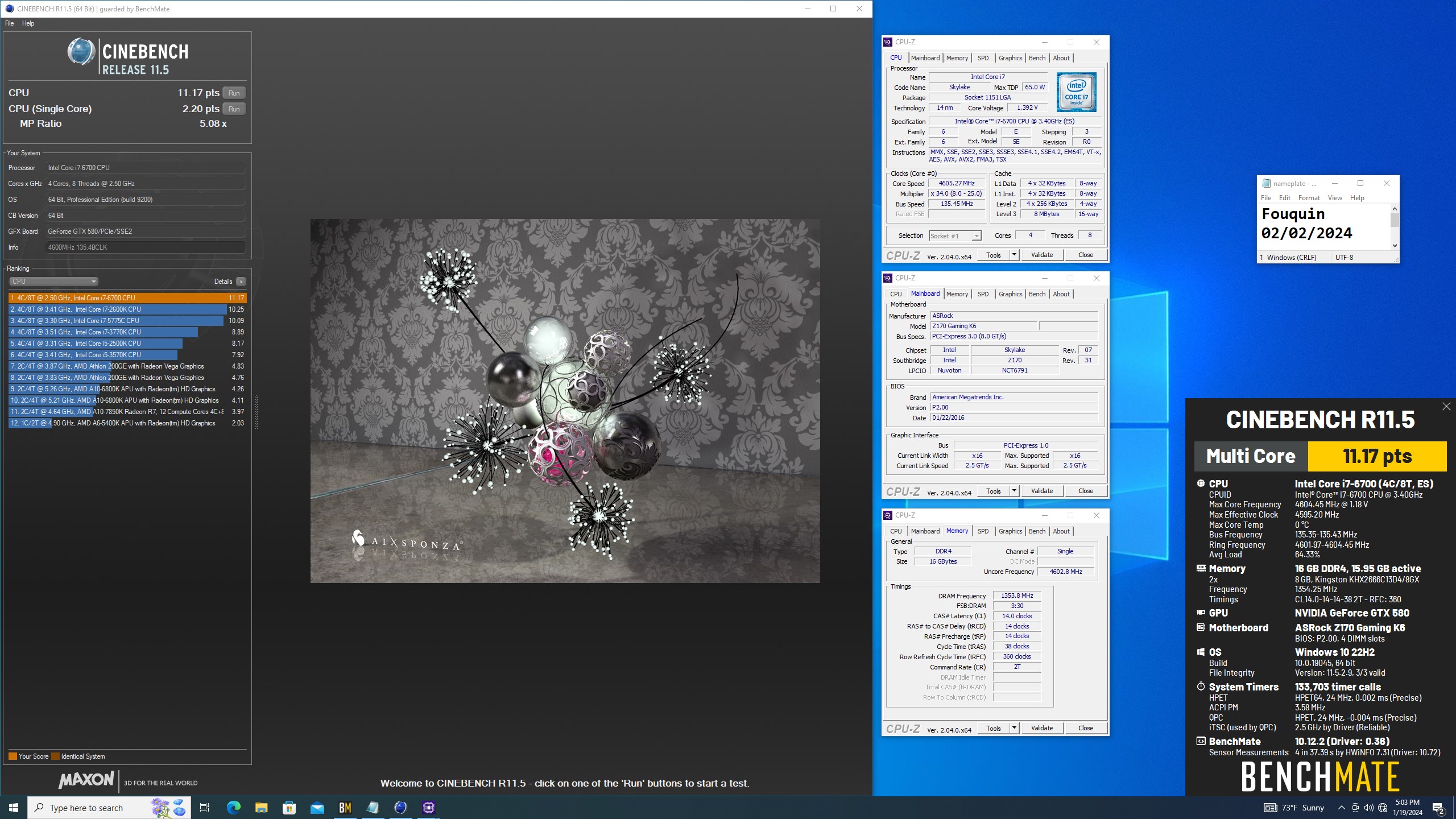The image size is (1456, 819).
Task: Click the ranking Details arrow button
Action: pyautogui.click(x=241, y=282)
